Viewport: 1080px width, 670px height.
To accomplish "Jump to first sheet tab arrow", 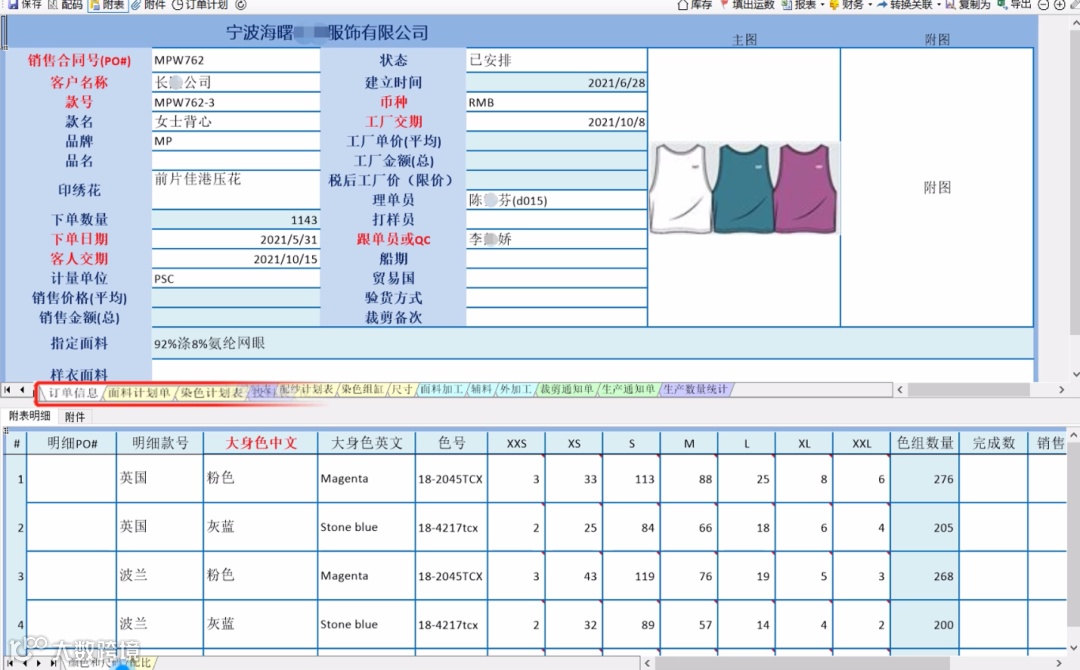I will (x=7, y=390).
